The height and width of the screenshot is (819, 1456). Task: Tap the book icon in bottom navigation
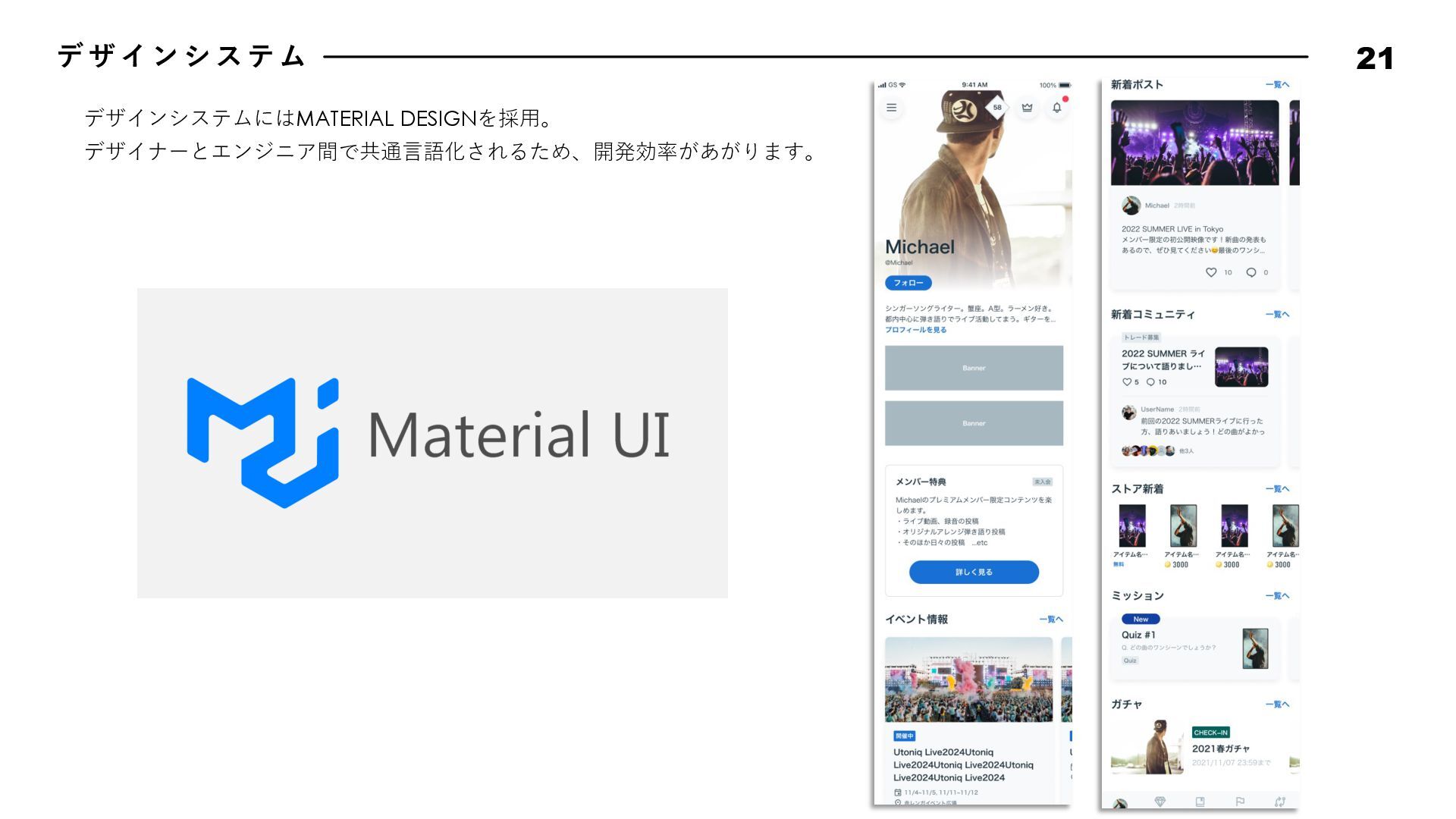tap(1200, 802)
